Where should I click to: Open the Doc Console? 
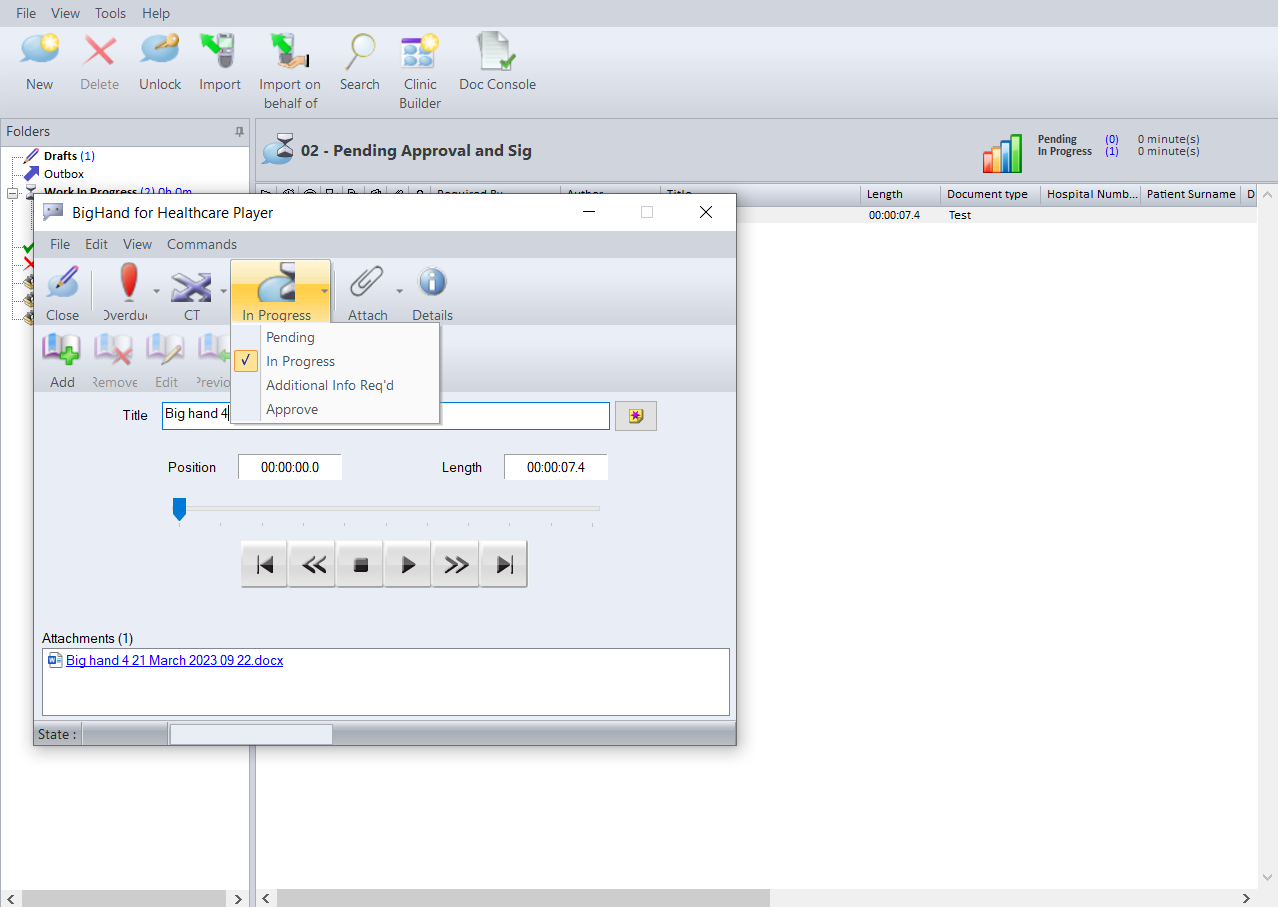[x=497, y=50]
